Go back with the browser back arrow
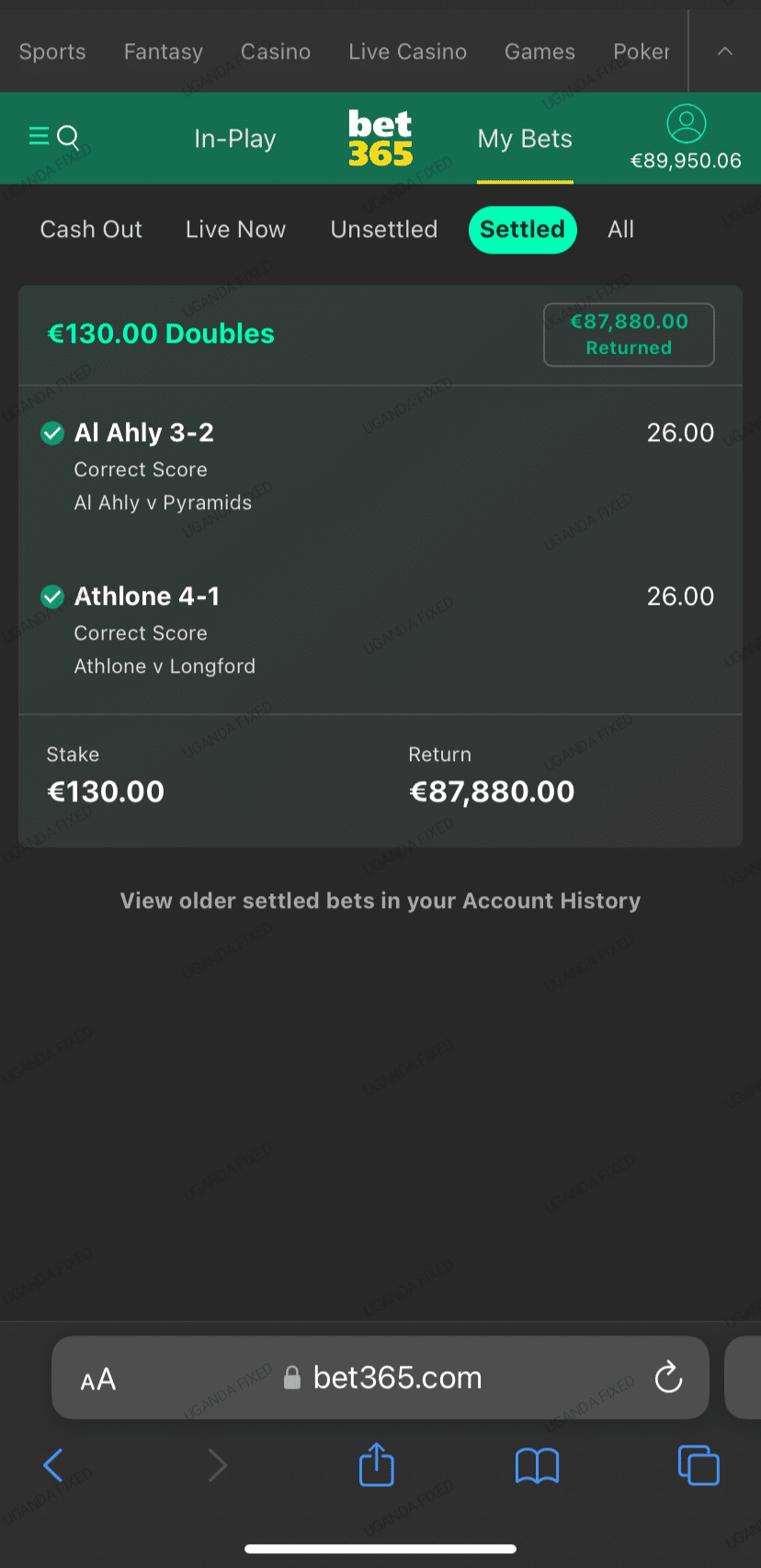761x1568 pixels. [53, 1465]
